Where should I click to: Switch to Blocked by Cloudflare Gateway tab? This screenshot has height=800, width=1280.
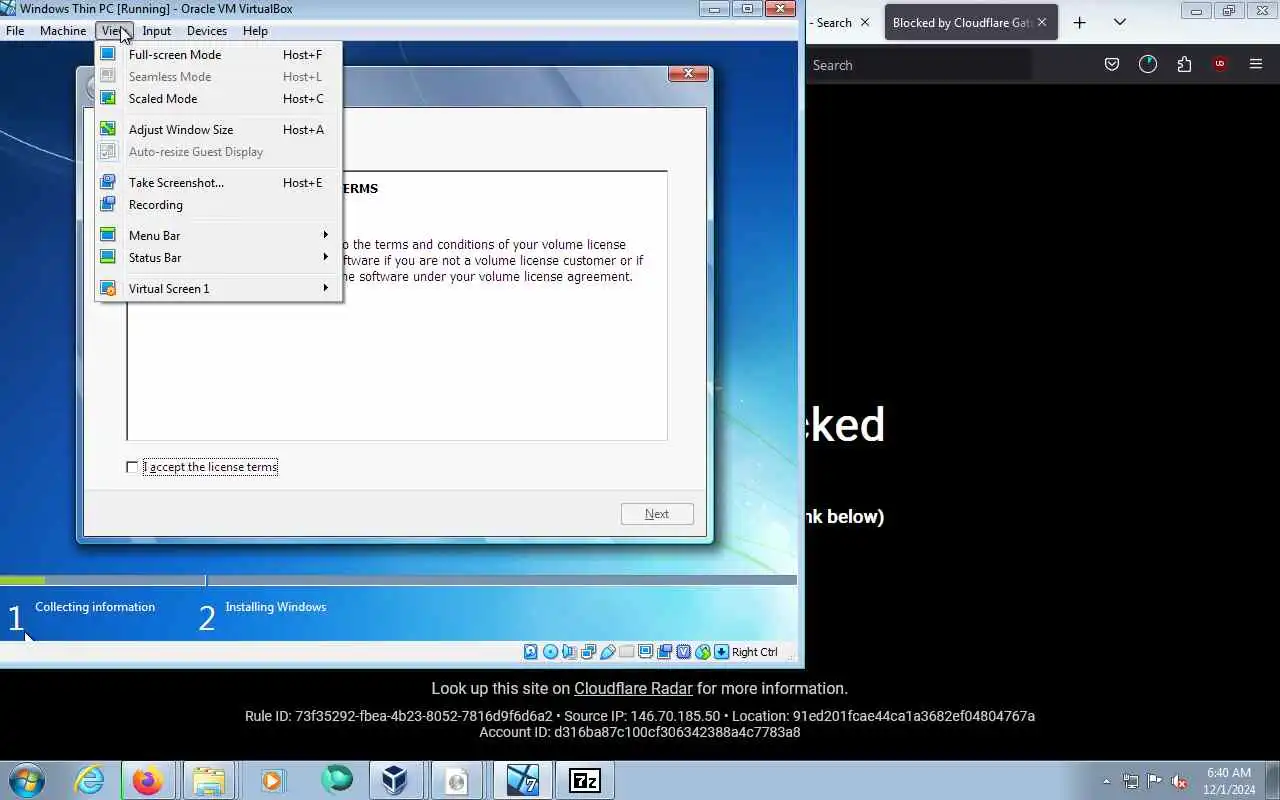960,22
